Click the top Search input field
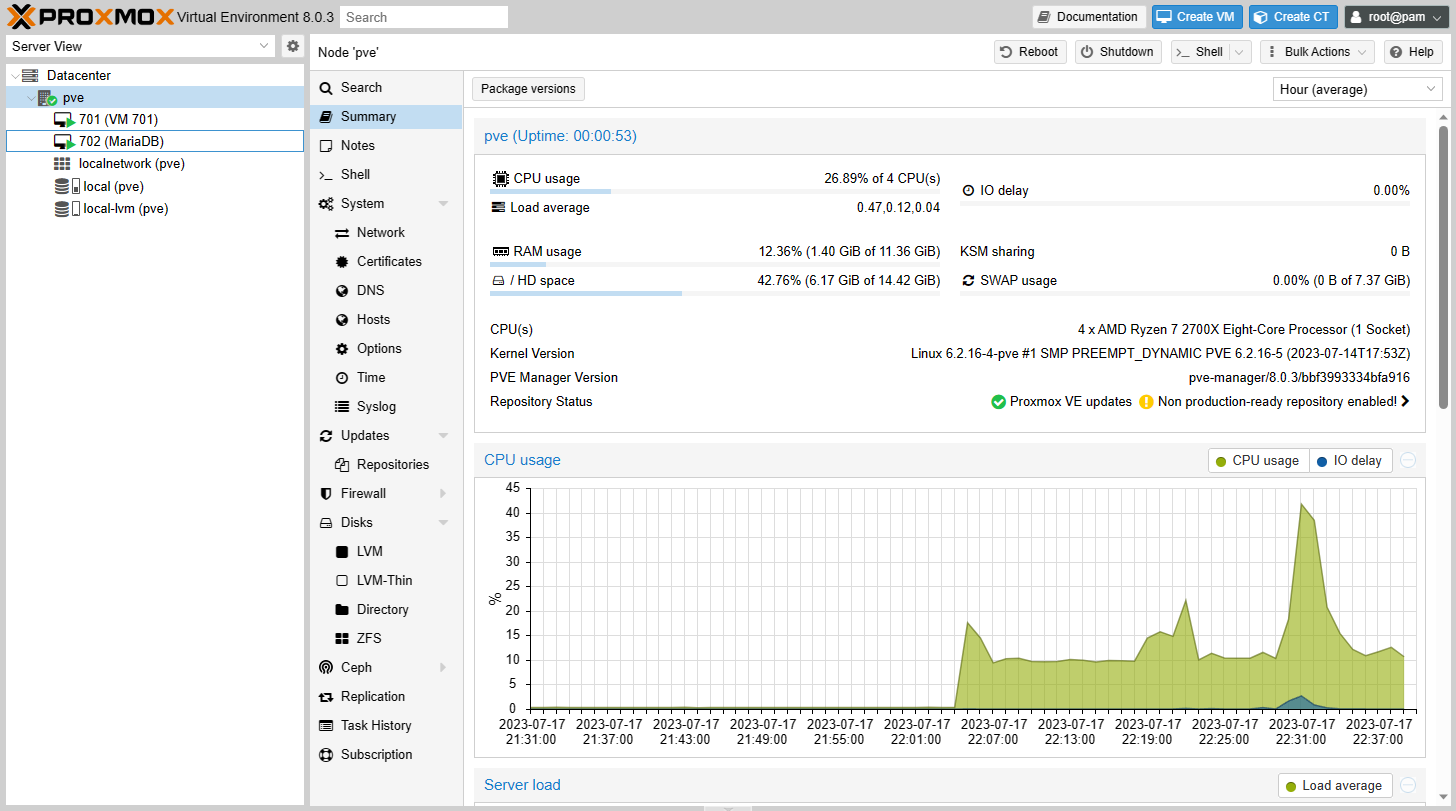 423,17
